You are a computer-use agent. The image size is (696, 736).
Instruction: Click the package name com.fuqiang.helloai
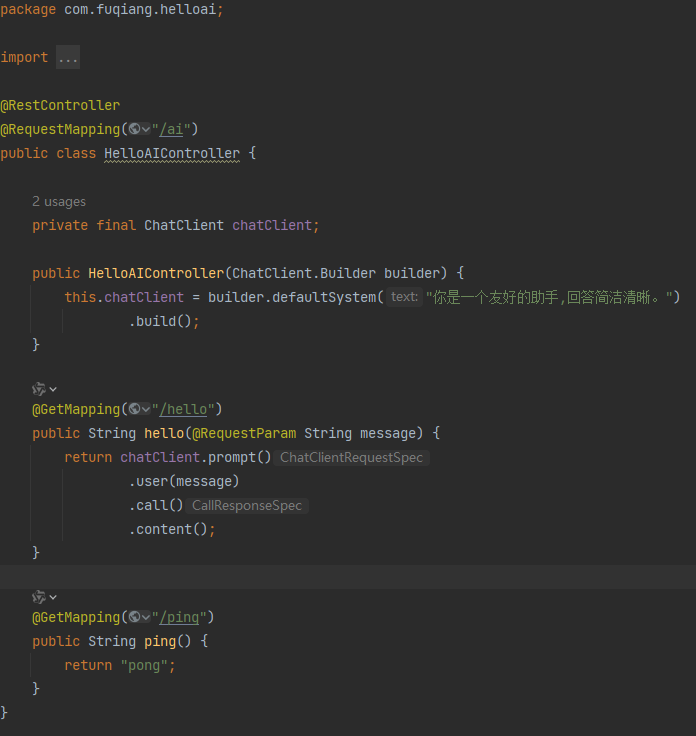[x=140, y=9]
